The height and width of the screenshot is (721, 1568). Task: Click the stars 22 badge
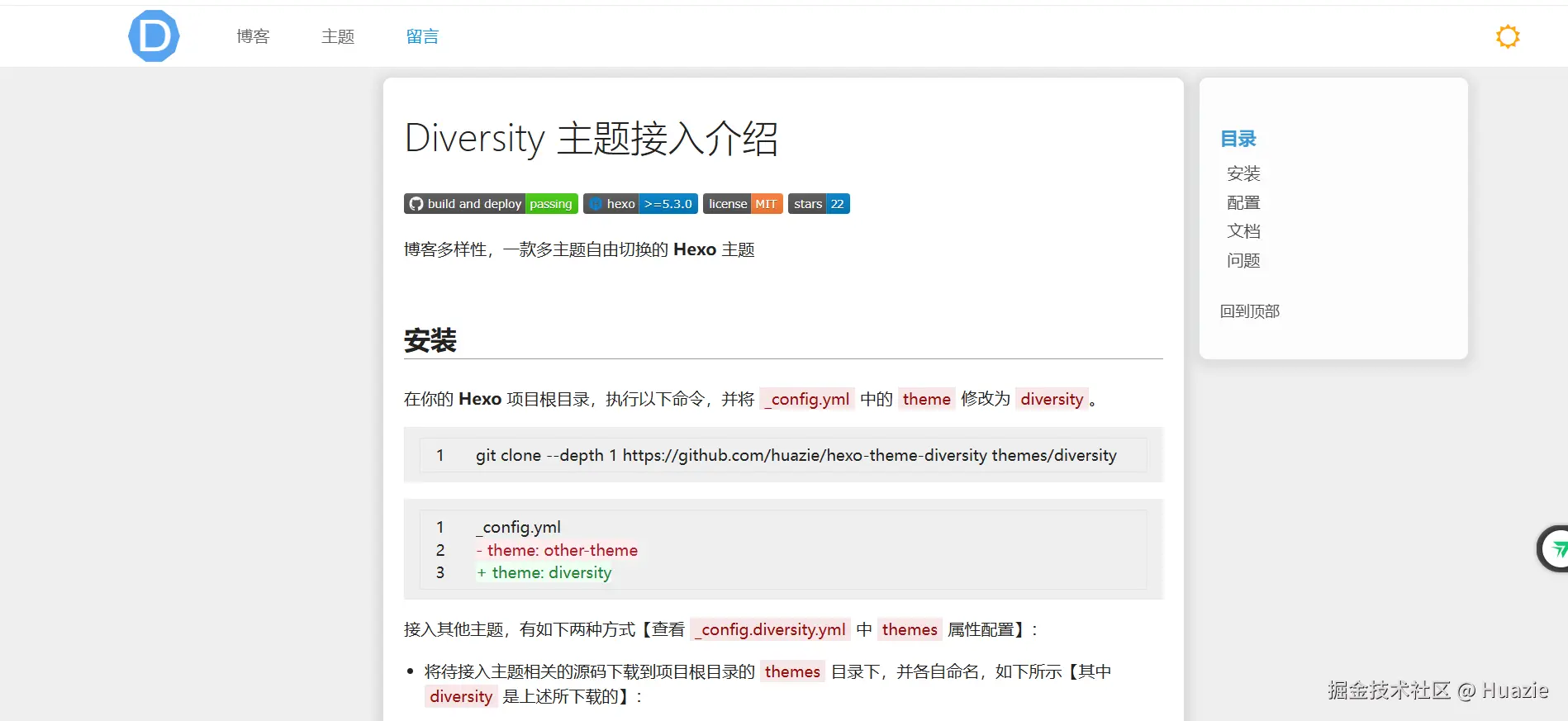point(818,204)
